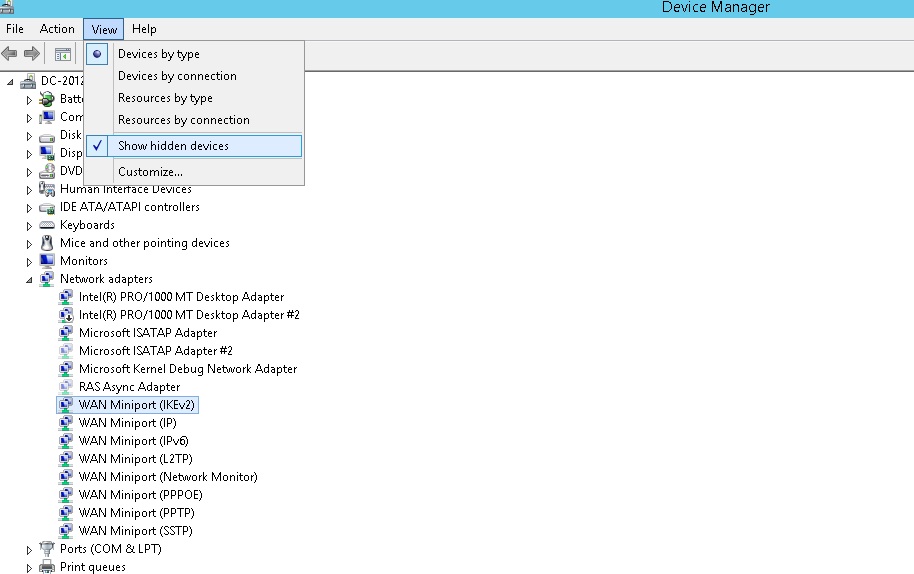Select WAN Miniport (Network Monitor) label
Viewport: 914px width, 574px height.
pos(168,477)
